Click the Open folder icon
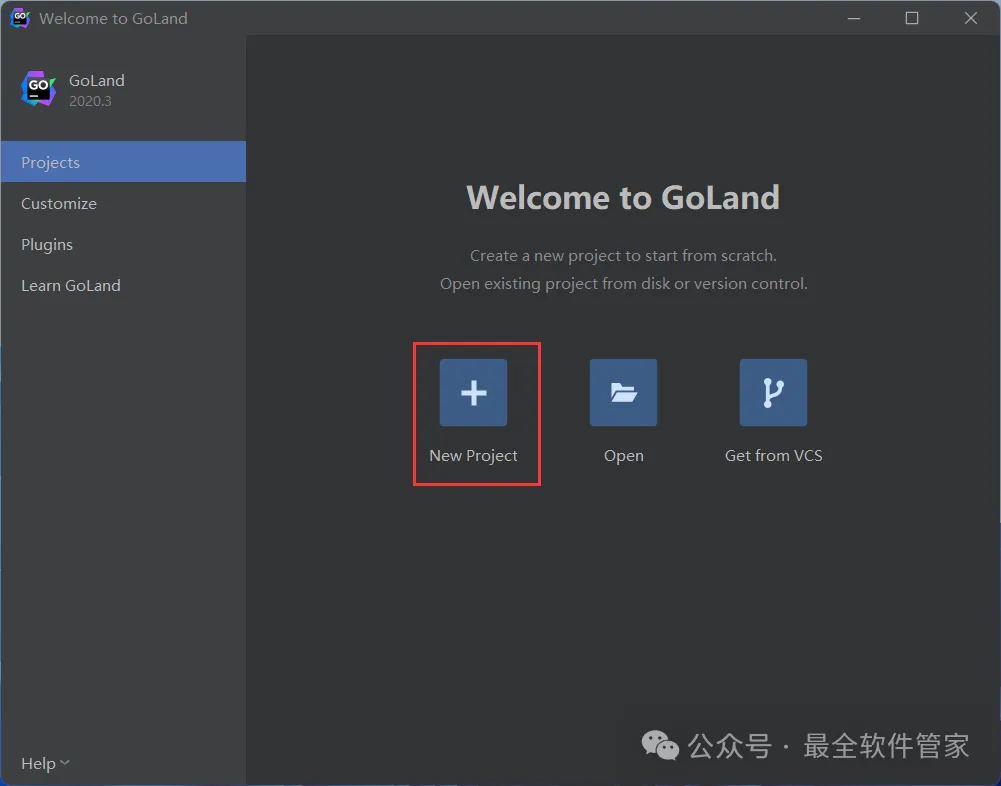The width and height of the screenshot is (1001, 786). coord(623,392)
